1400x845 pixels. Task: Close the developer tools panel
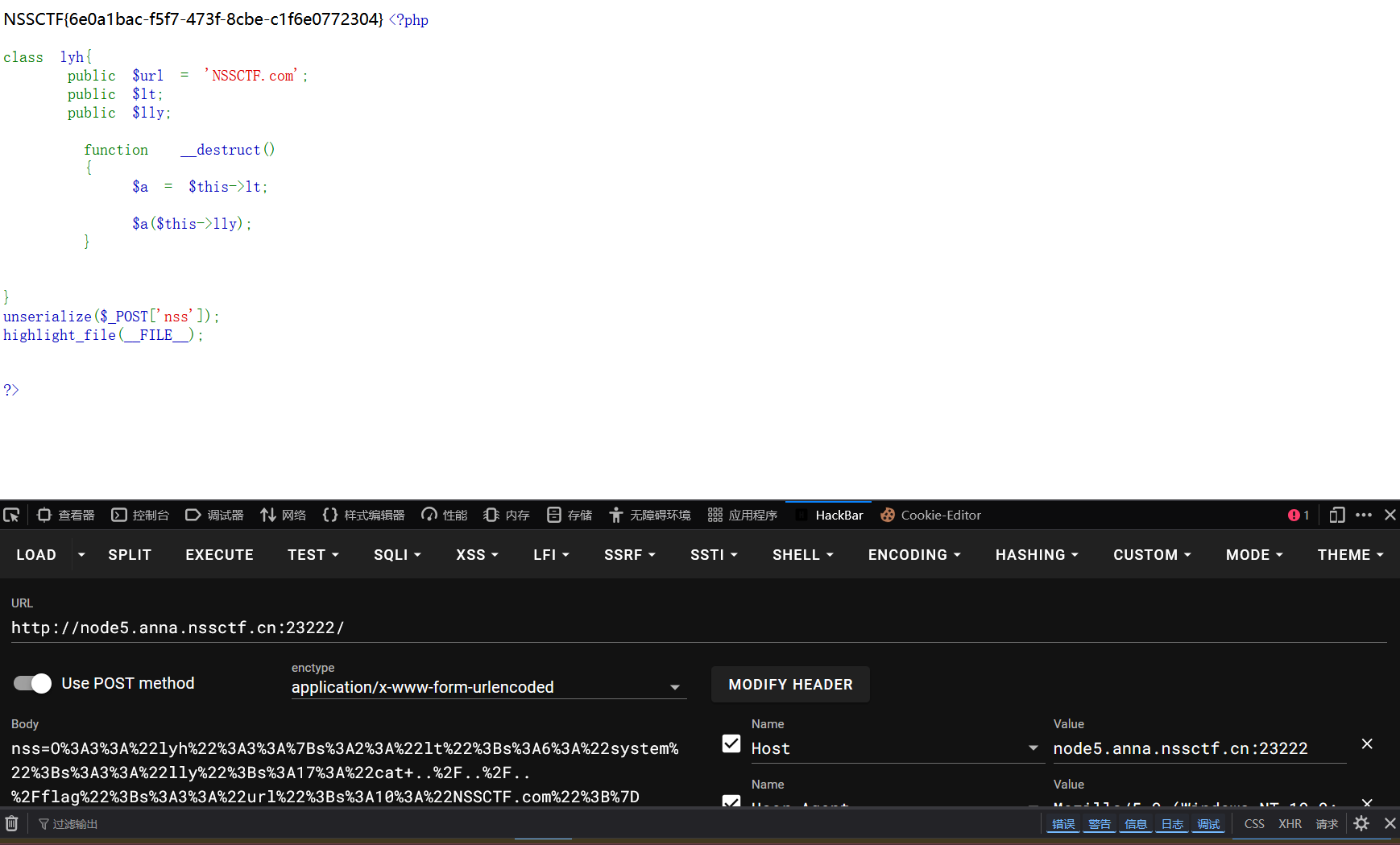1390,515
